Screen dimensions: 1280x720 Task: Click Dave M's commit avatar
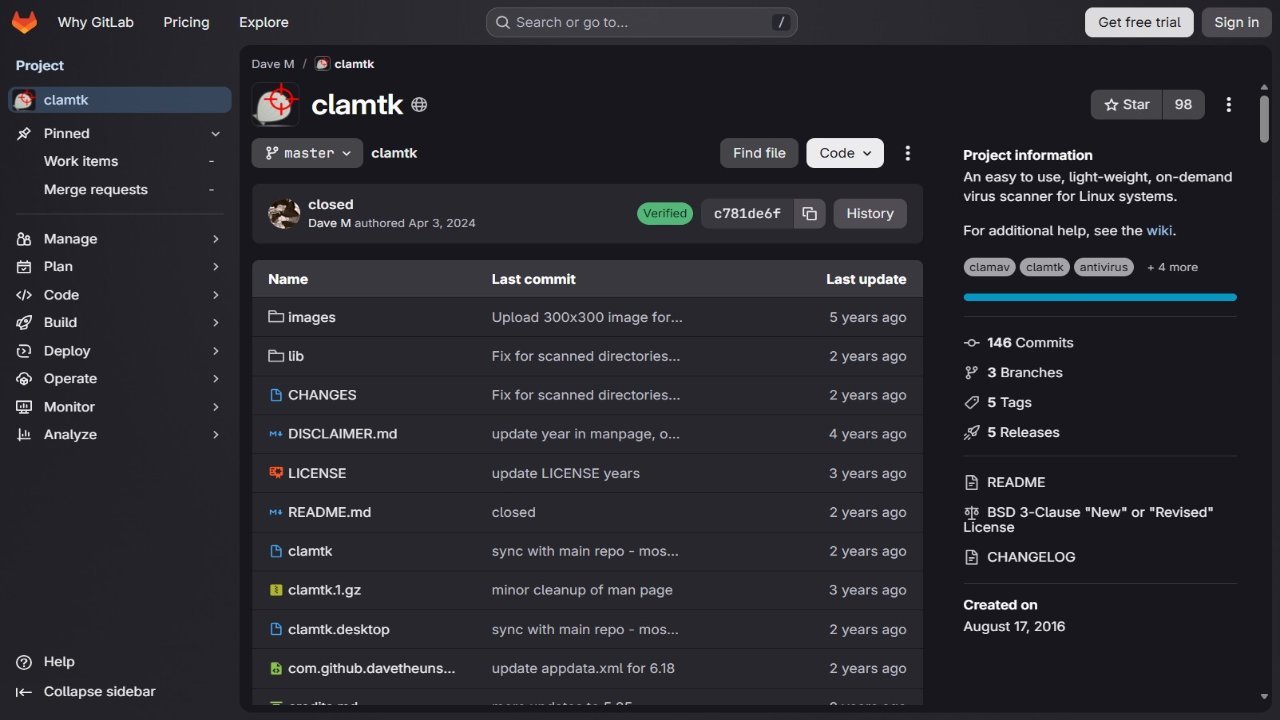pos(284,213)
